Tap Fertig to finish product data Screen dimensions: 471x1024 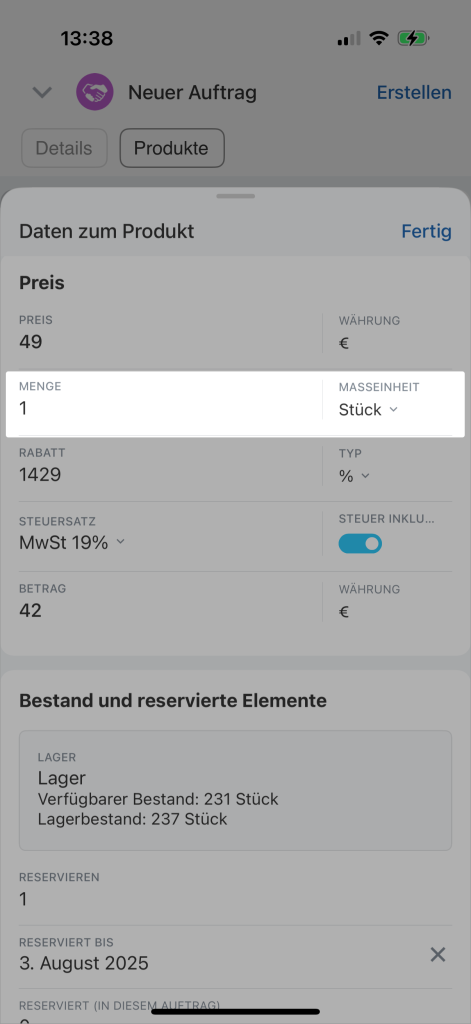[x=427, y=231]
